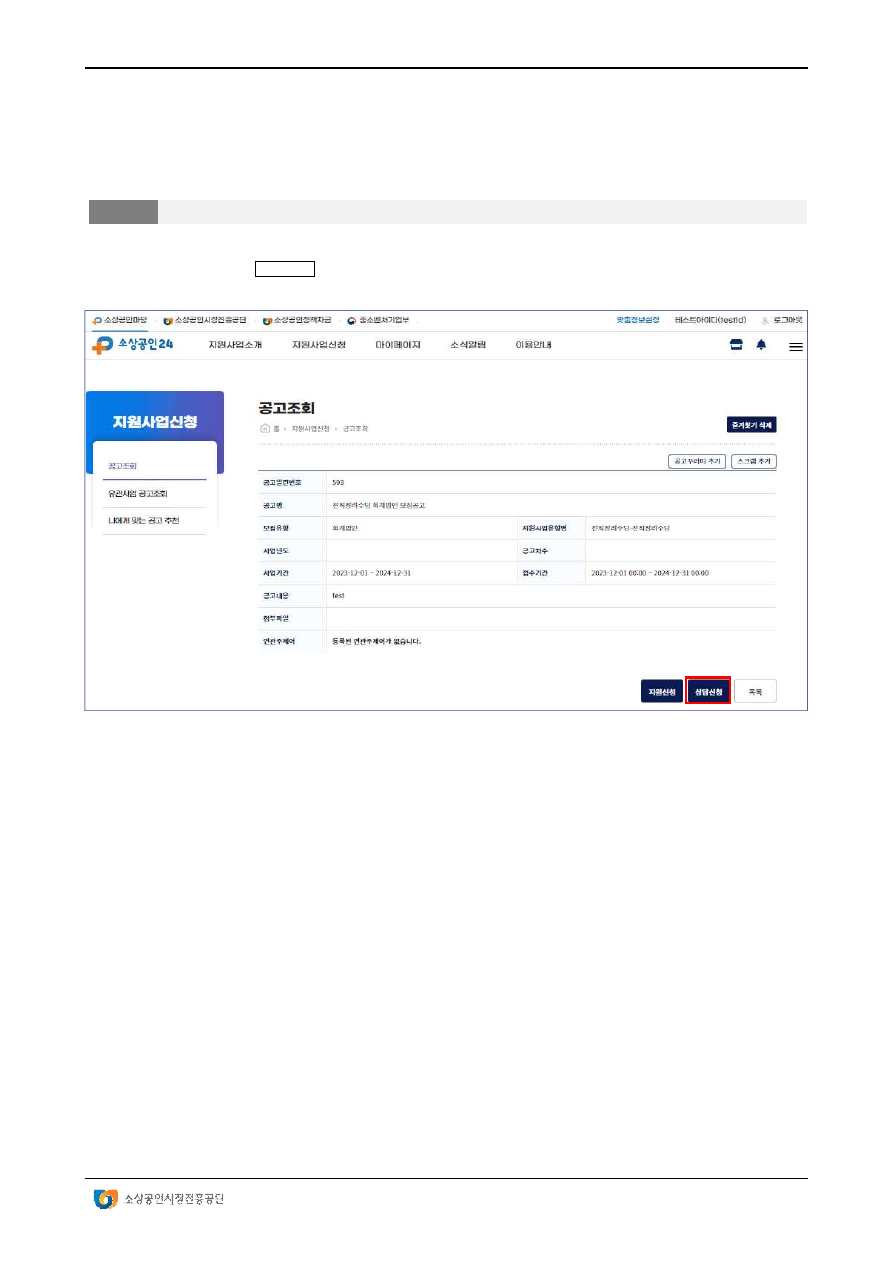The image size is (893, 1262).
Task: Open the hamburger menu
Action: (796, 346)
